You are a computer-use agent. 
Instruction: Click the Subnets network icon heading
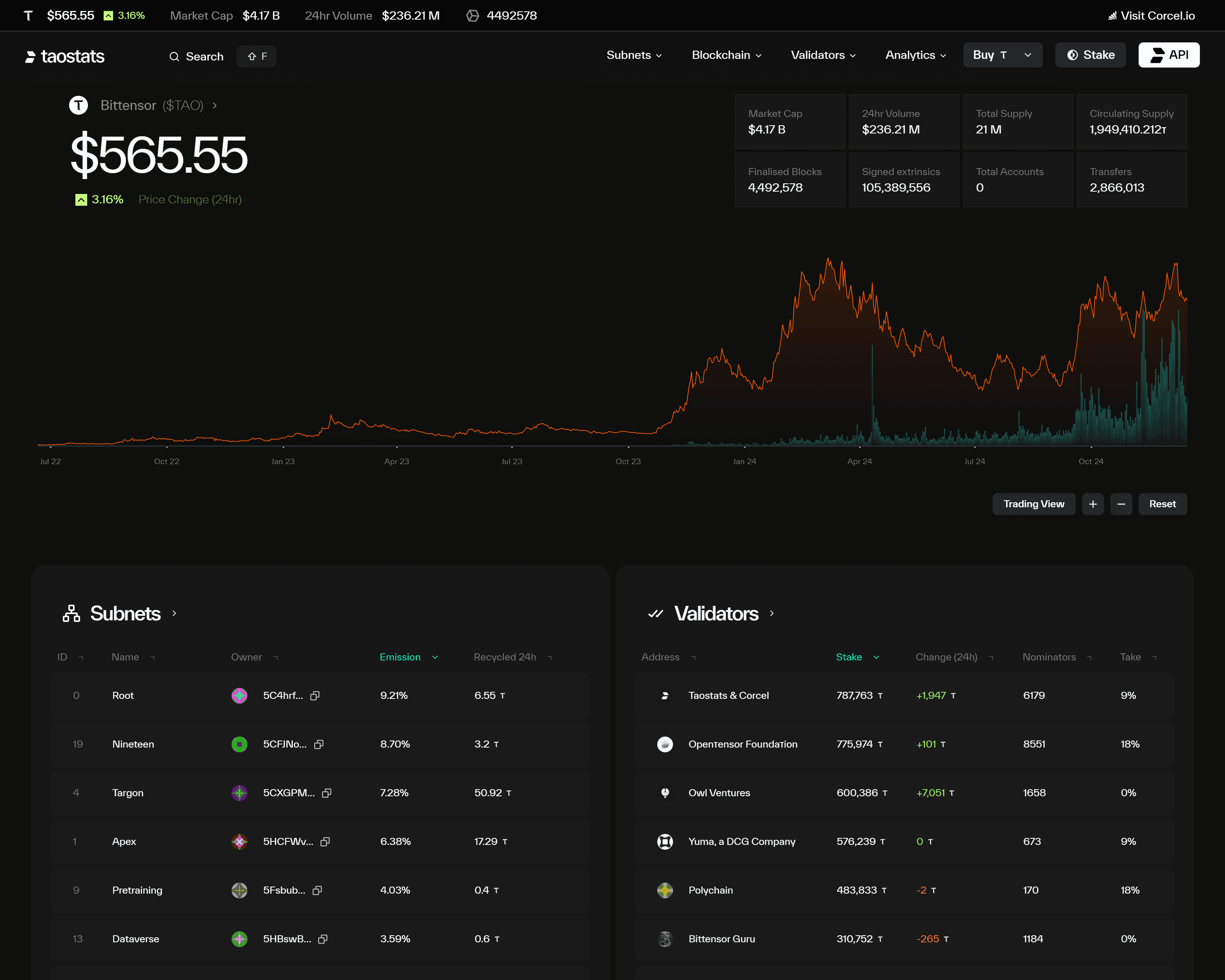click(x=71, y=614)
